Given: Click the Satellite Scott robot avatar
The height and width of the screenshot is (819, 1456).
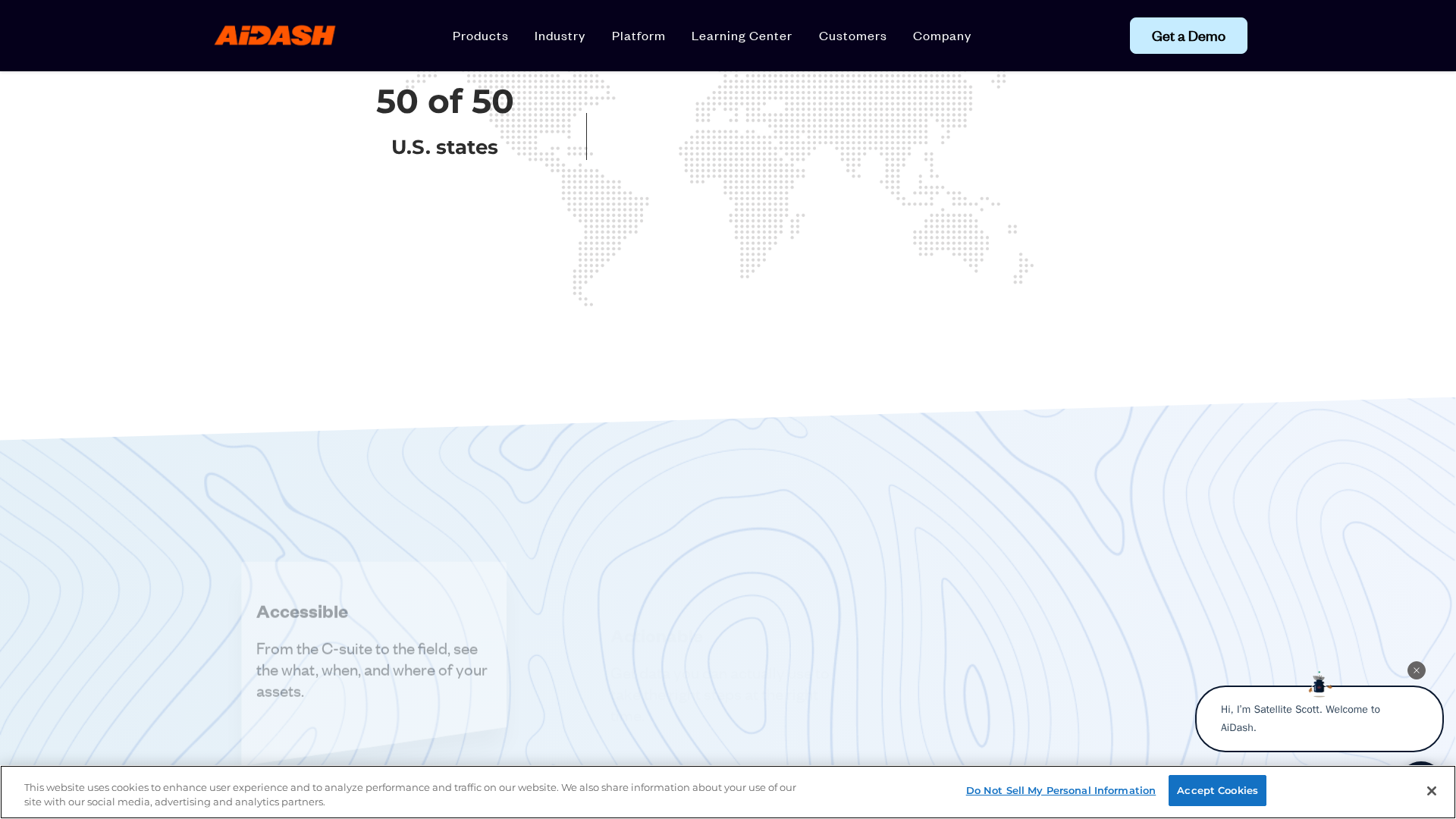Looking at the screenshot, I should (1319, 684).
